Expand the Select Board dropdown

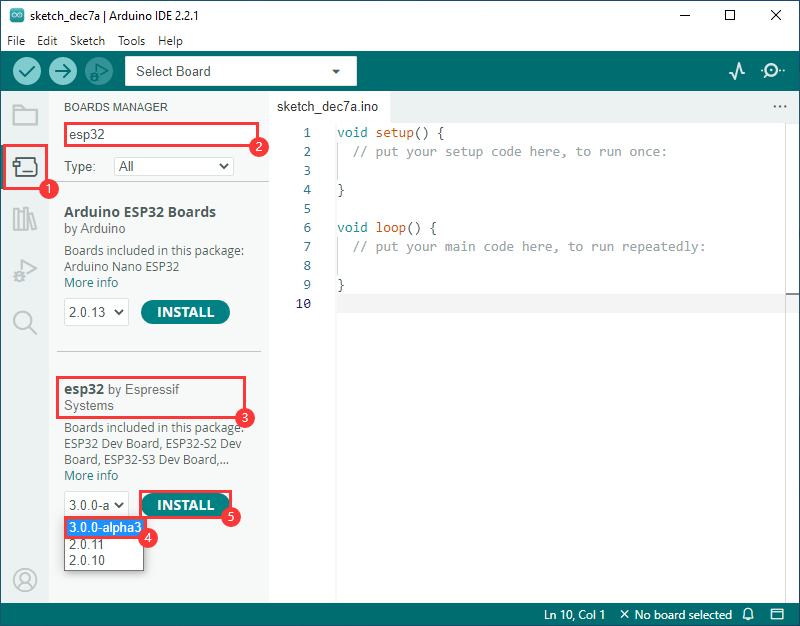[x=241, y=71]
